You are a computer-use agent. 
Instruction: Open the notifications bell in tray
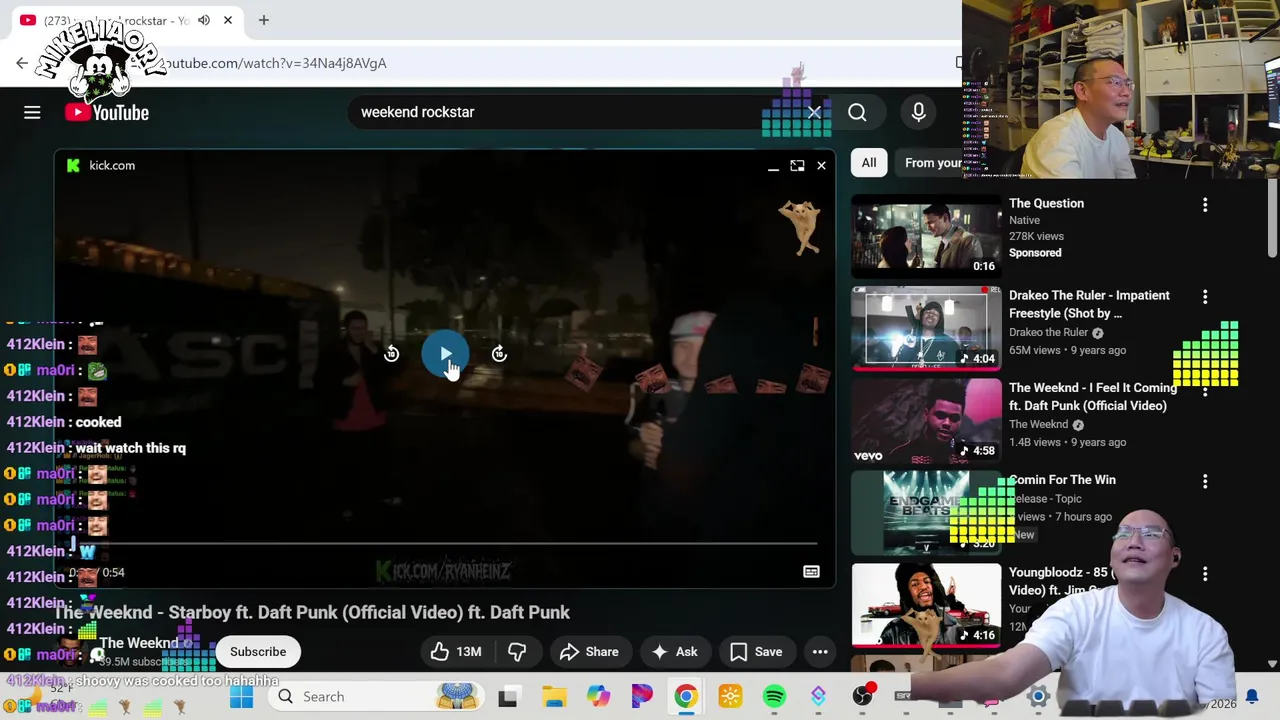[x=1252, y=697]
